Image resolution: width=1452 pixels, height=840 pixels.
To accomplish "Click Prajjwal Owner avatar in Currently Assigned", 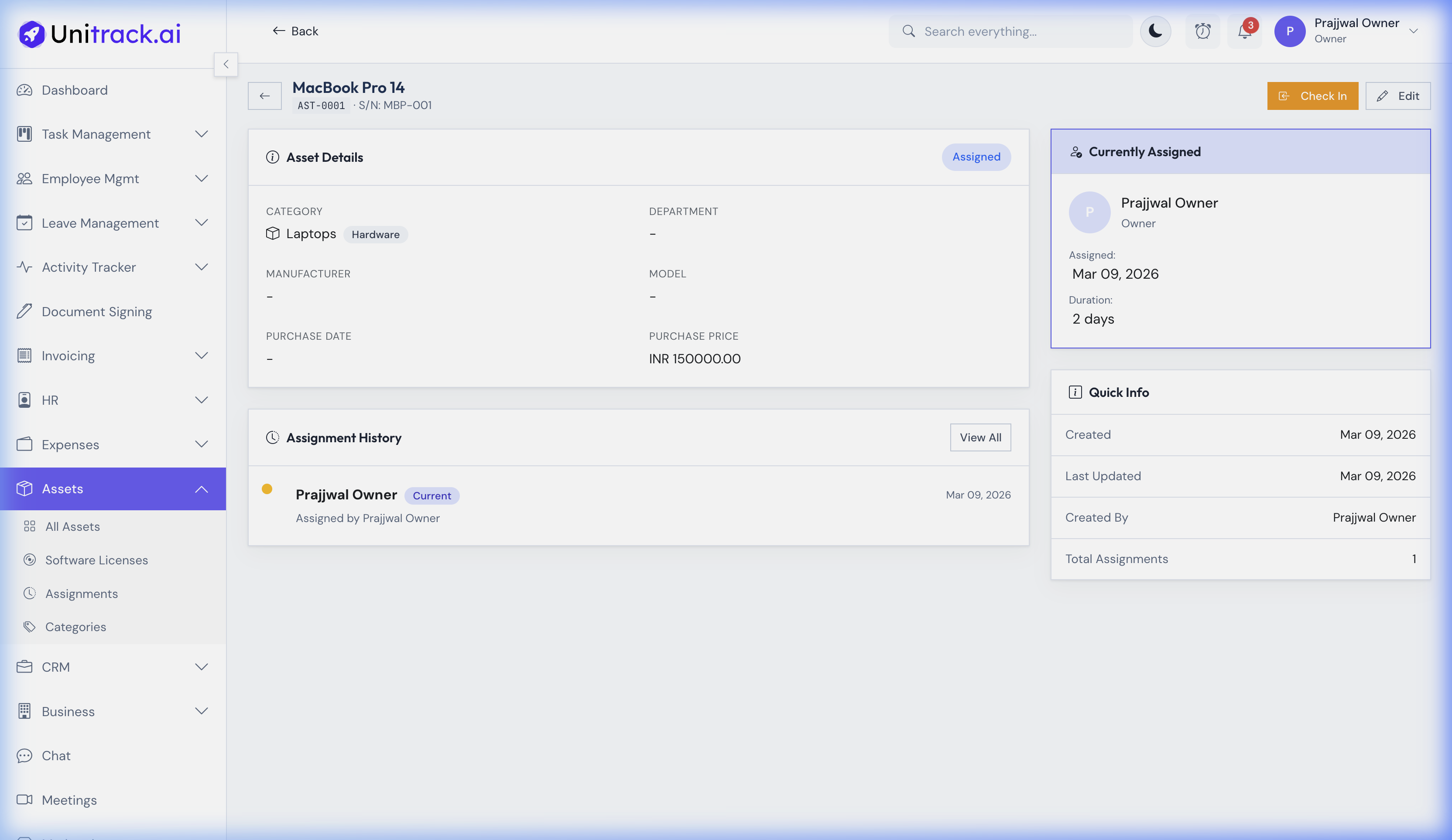I will [1089, 212].
